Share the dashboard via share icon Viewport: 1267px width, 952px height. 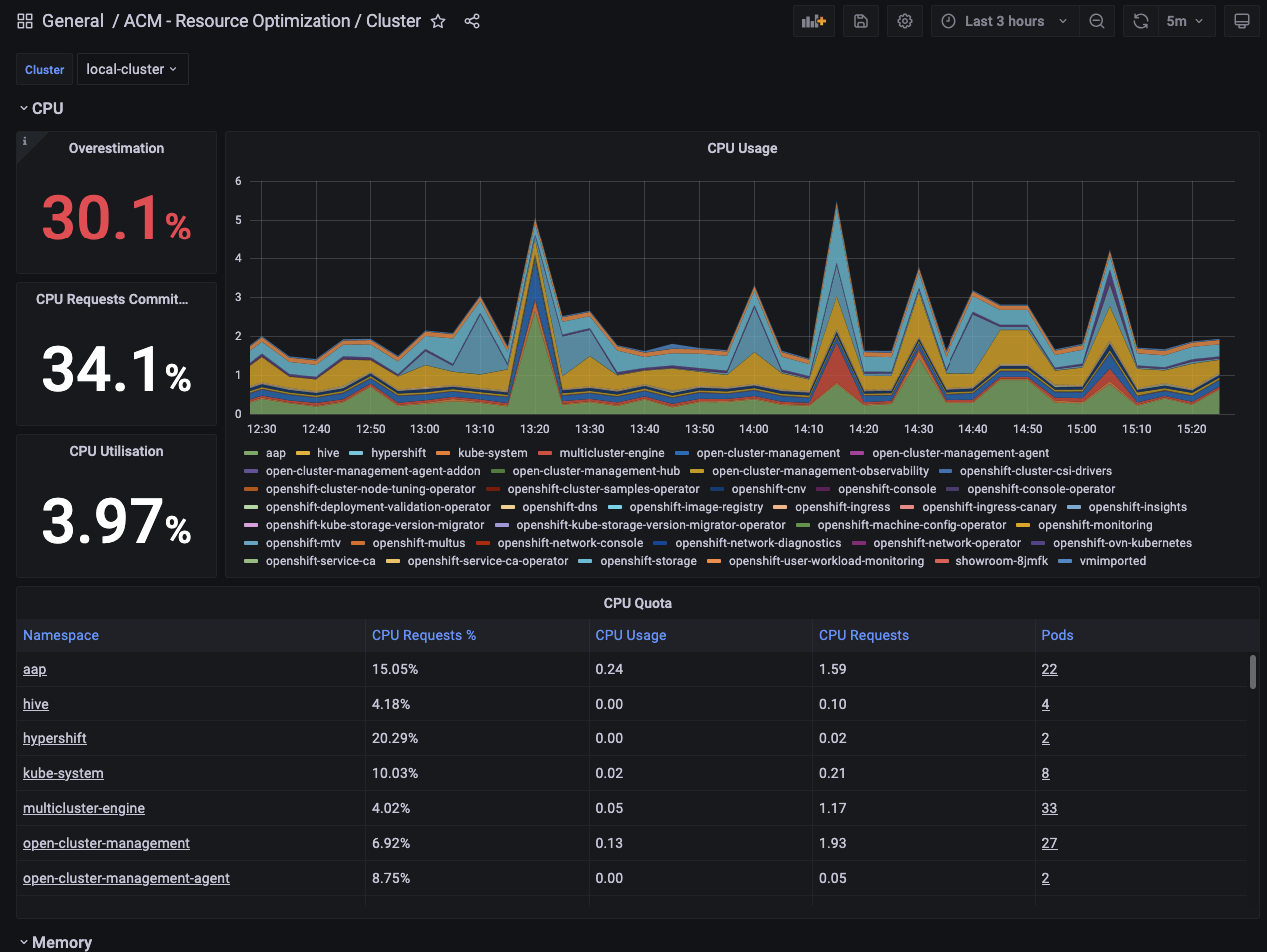point(472,21)
